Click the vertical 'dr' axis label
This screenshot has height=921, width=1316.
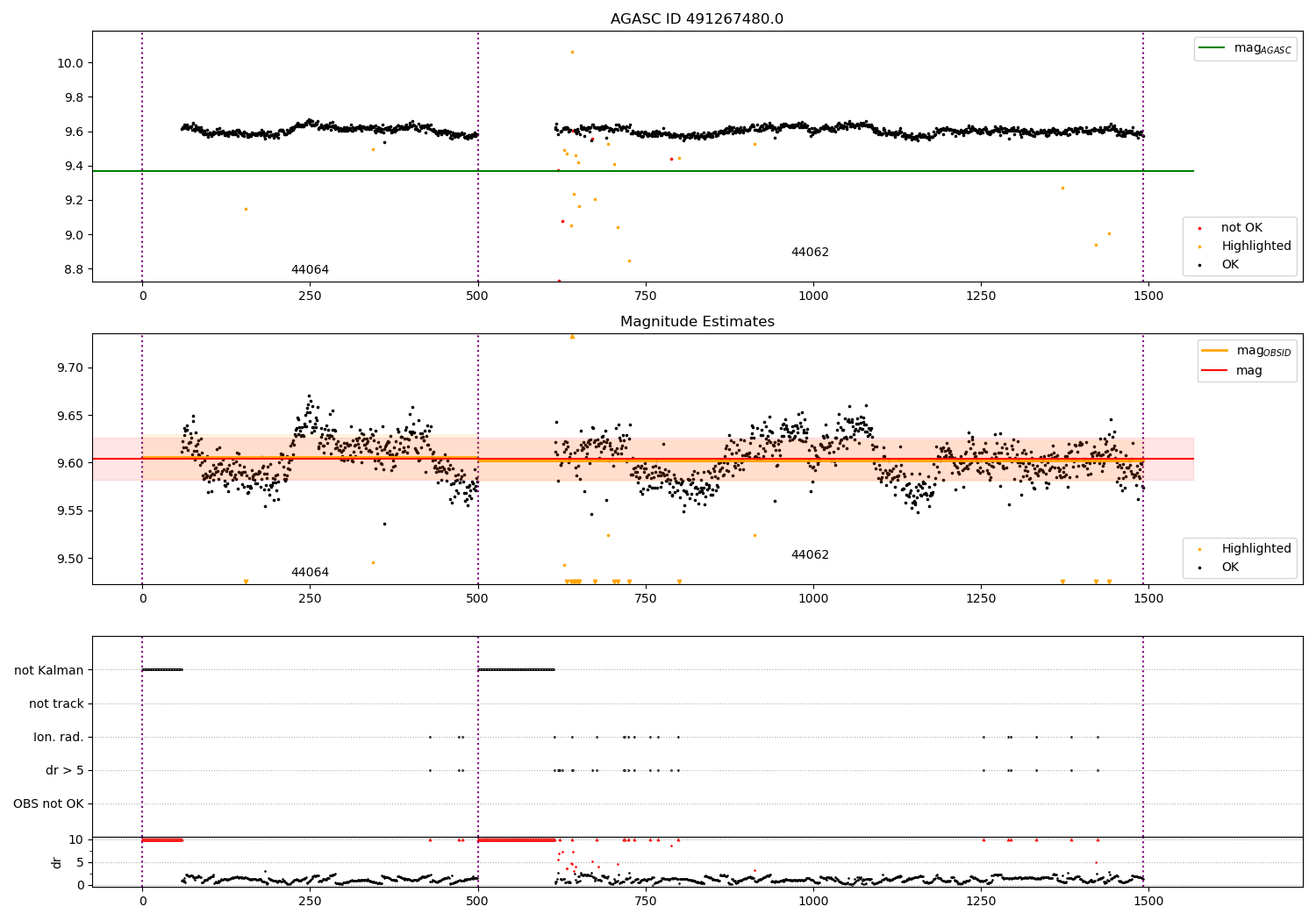point(57,862)
